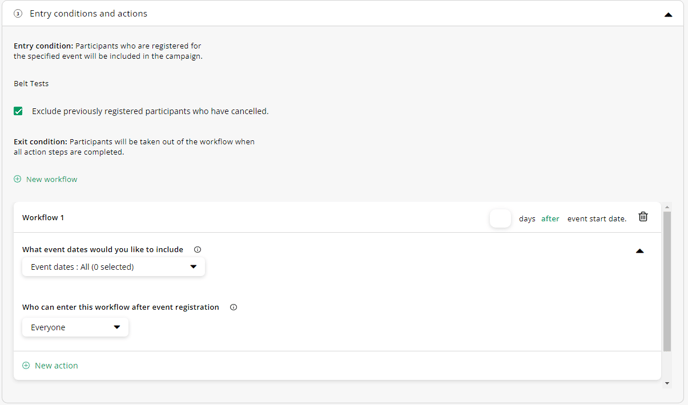The height and width of the screenshot is (405, 688).
Task: Click info icon beside event dates question
Action: [197, 250]
